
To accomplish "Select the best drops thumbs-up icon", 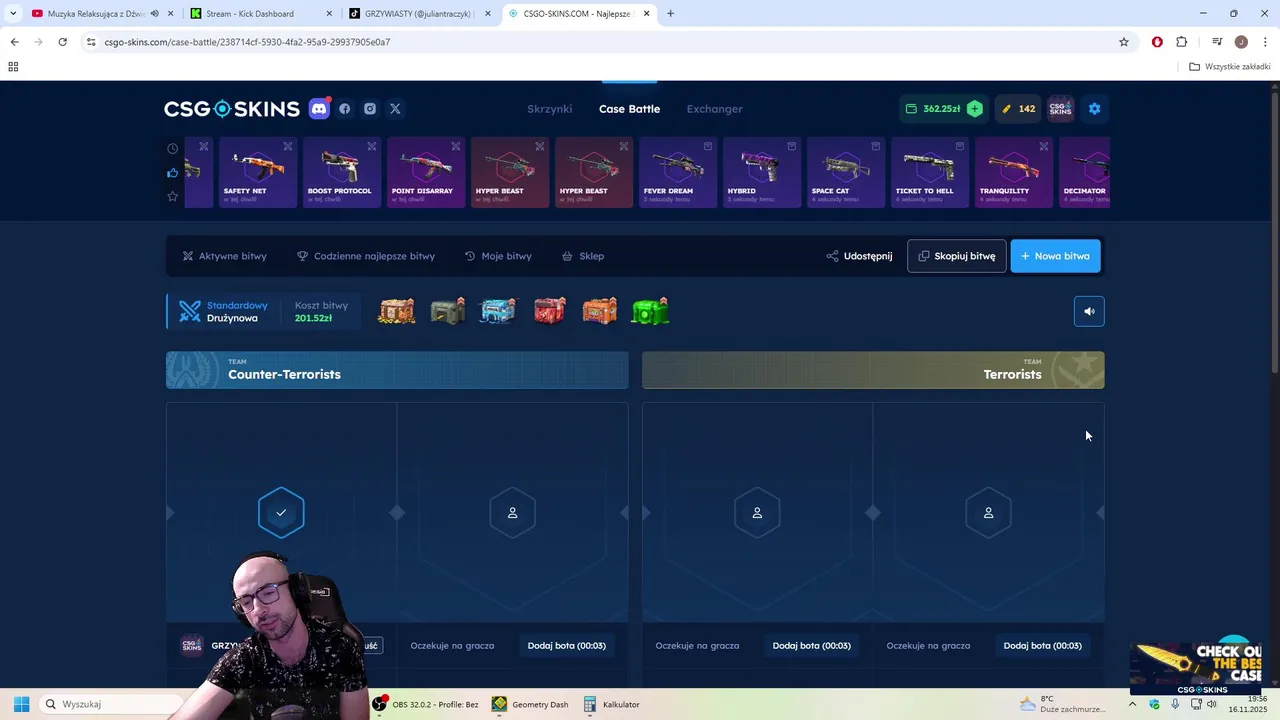I will tap(172, 173).
